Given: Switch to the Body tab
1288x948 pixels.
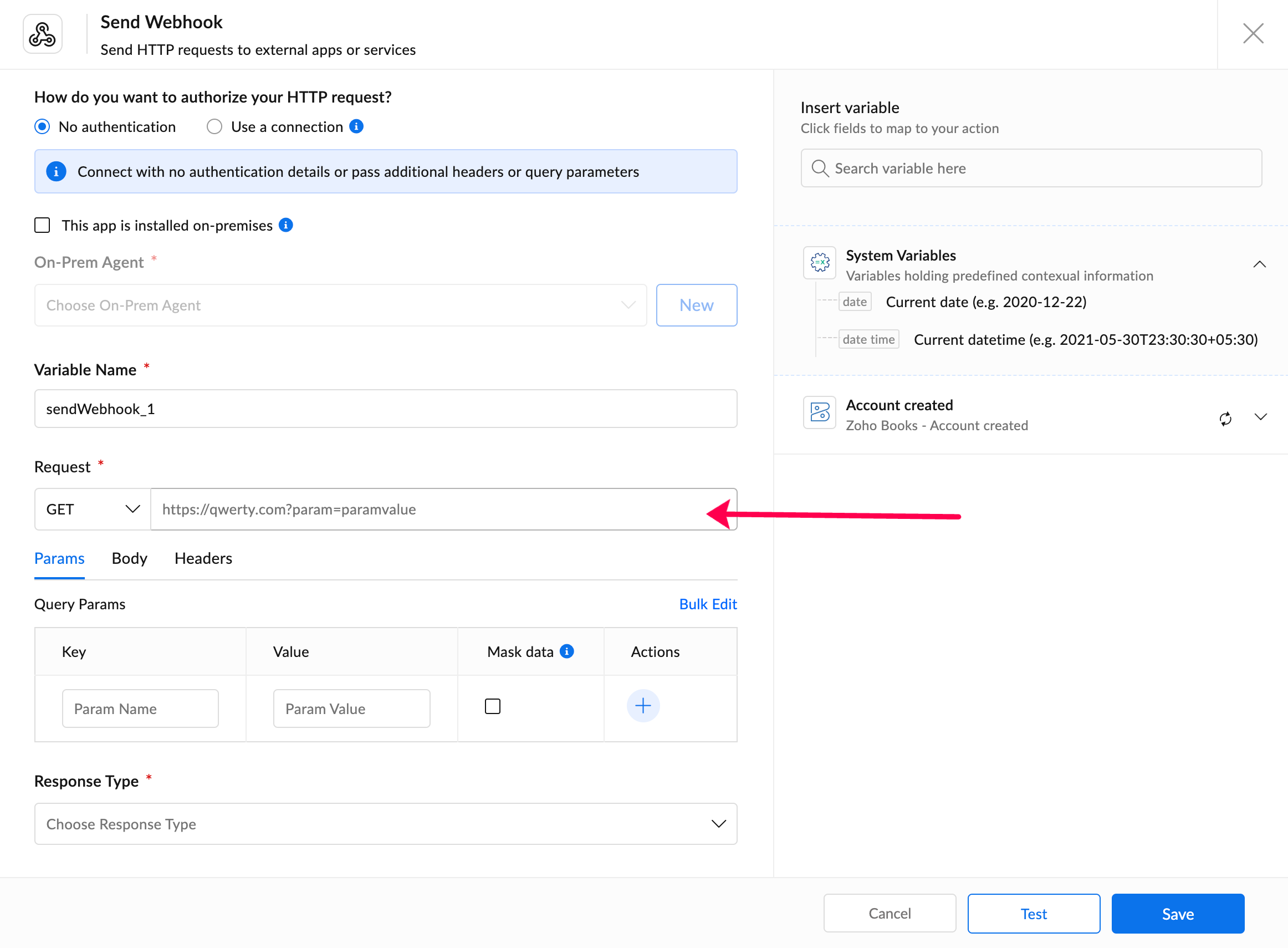Looking at the screenshot, I should [x=130, y=558].
